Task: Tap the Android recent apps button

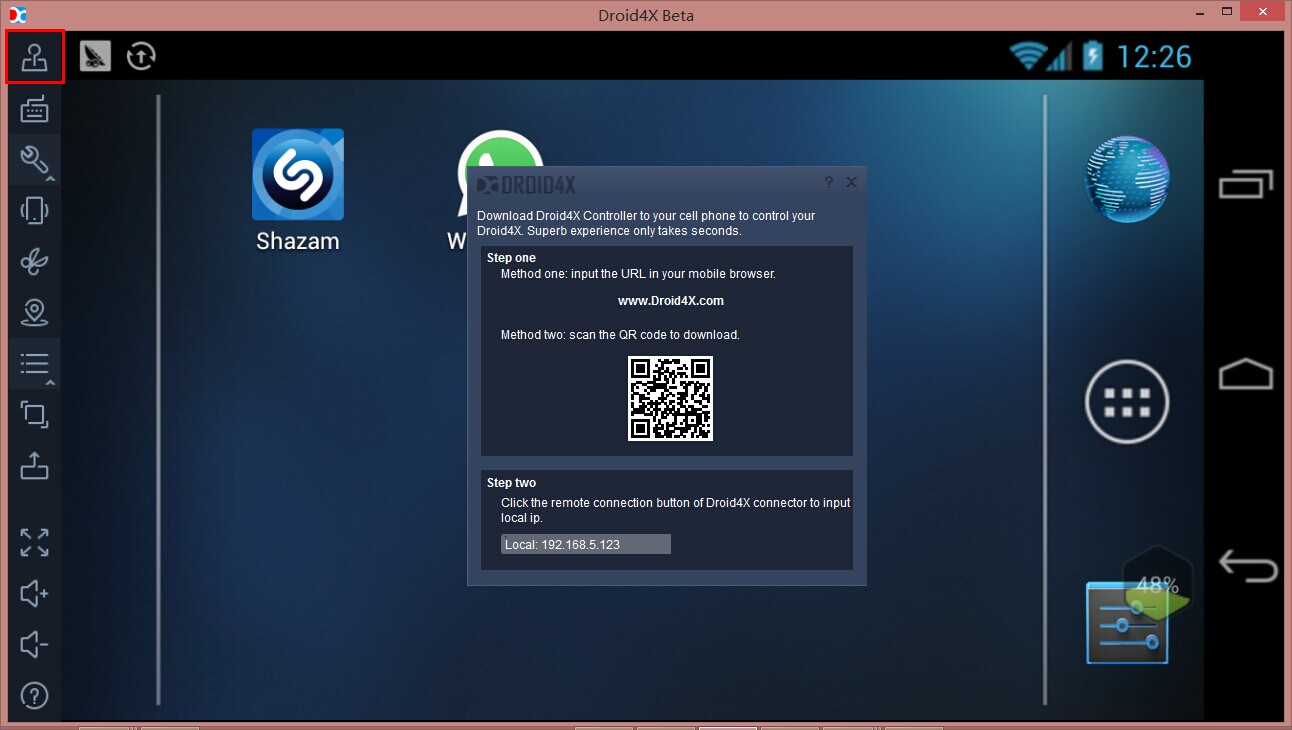Action: [x=1246, y=183]
